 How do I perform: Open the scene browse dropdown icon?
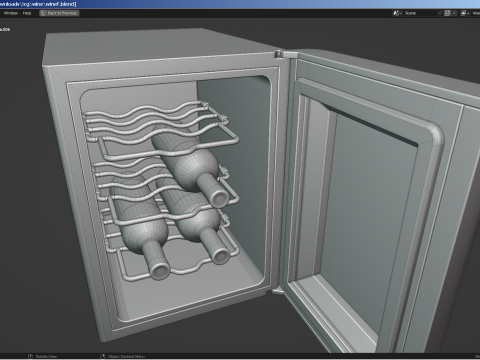397,13
